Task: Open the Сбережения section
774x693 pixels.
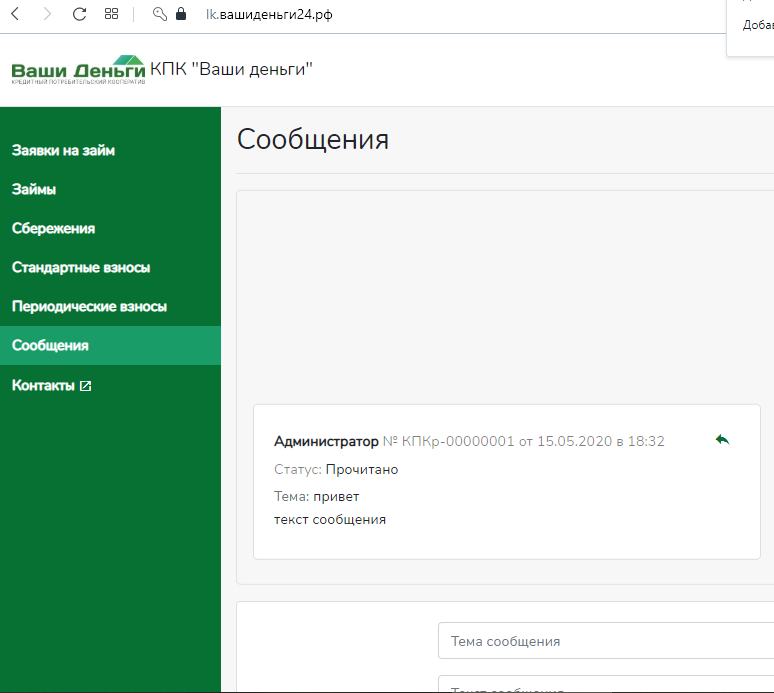Action: pyautogui.click(x=53, y=229)
